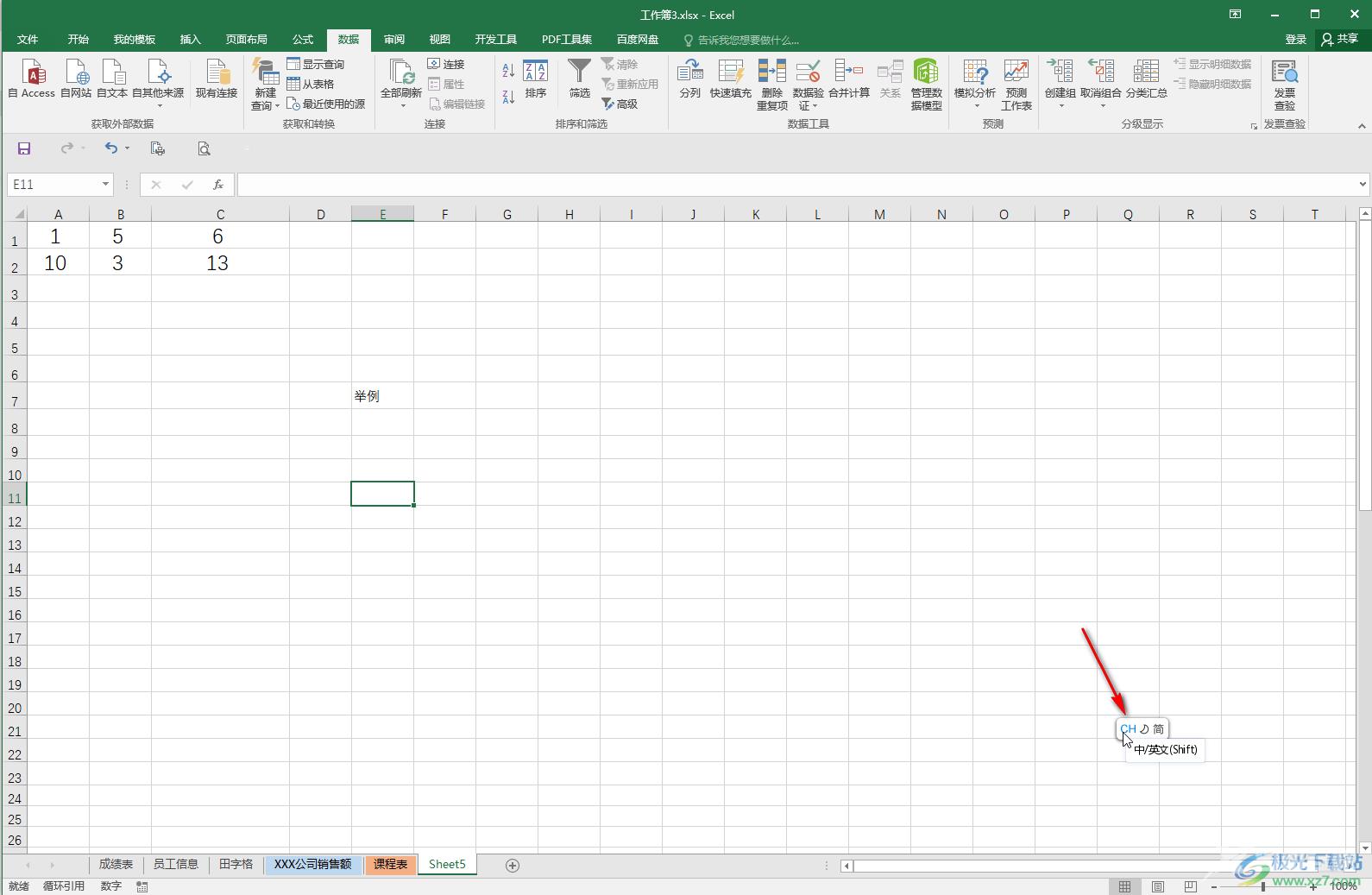Open the Sort (排序) dialog
This screenshot has width=1372, height=895.
(536, 79)
